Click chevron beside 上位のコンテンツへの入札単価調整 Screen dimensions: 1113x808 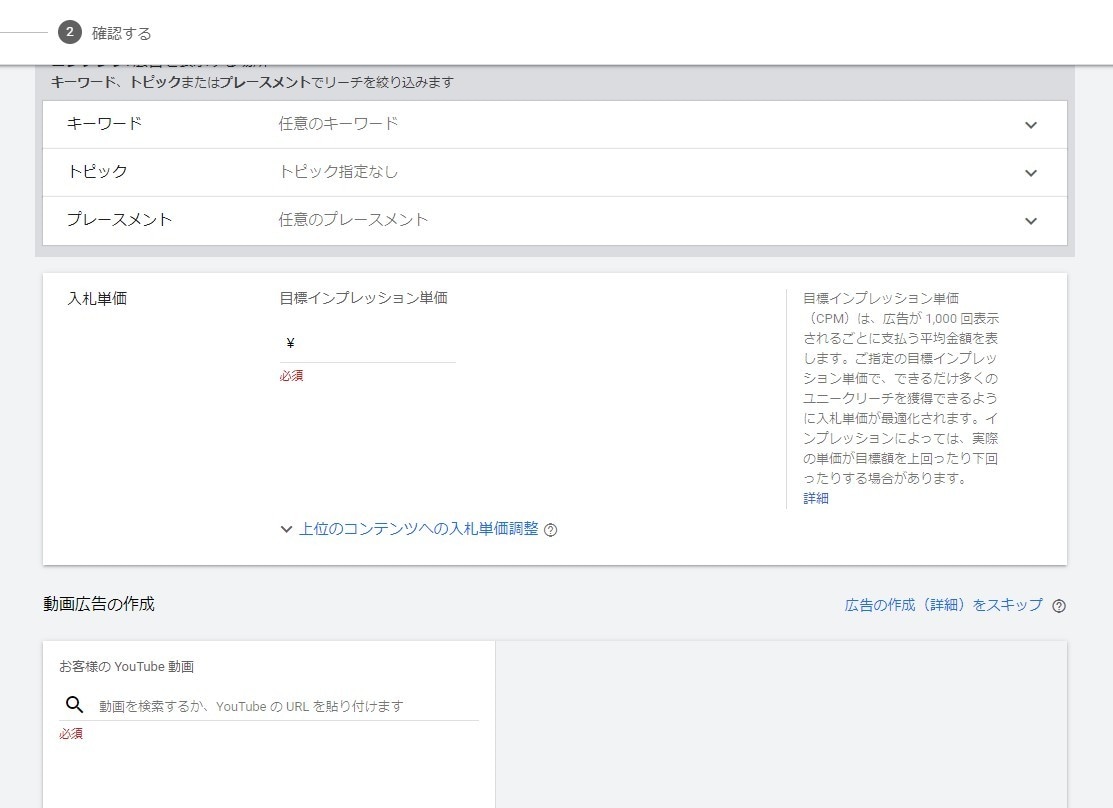tap(286, 529)
